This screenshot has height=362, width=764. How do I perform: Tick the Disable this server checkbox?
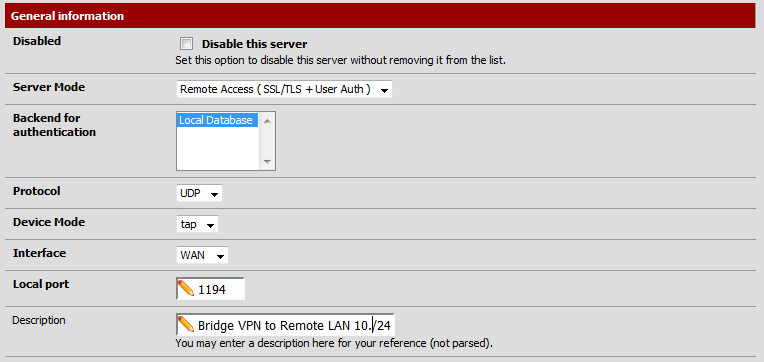click(x=186, y=44)
